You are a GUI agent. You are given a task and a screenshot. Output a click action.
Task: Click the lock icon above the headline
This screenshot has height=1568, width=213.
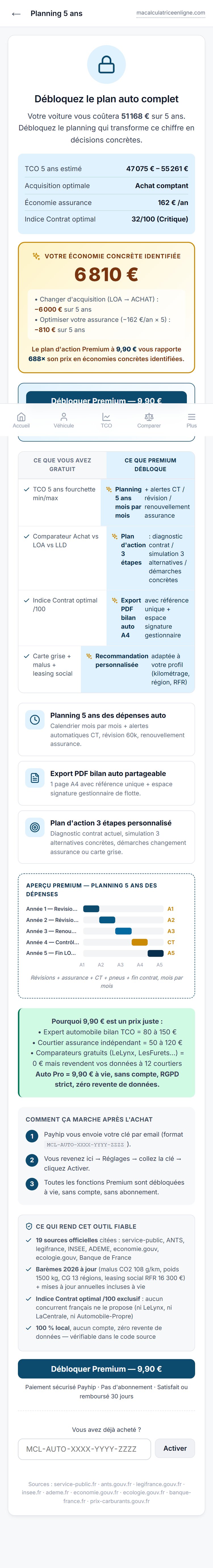tap(106, 65)
